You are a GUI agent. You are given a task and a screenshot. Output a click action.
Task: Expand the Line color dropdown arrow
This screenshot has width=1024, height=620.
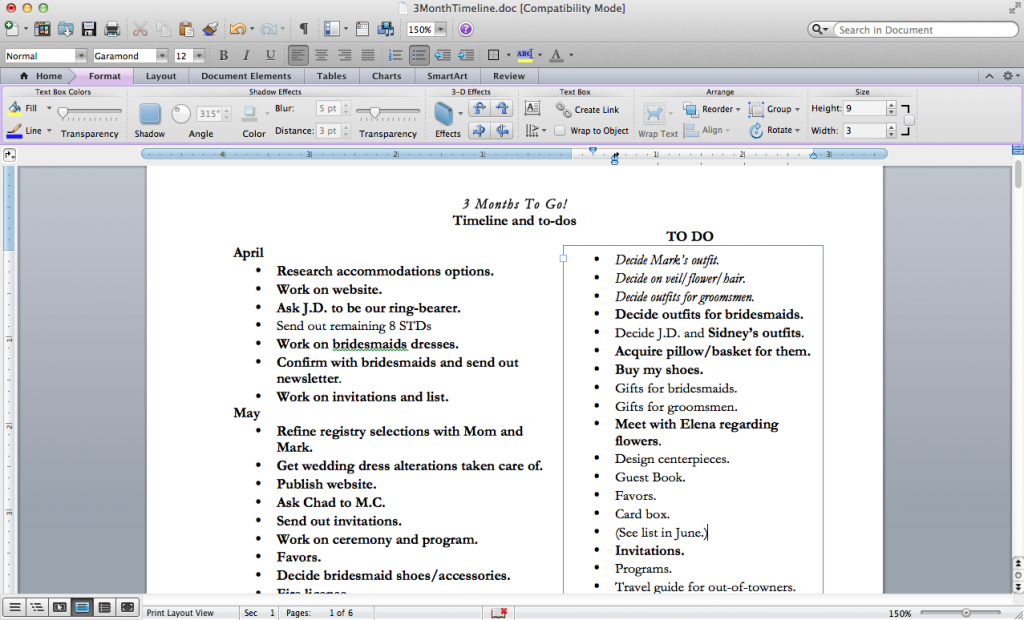(49, 131)
